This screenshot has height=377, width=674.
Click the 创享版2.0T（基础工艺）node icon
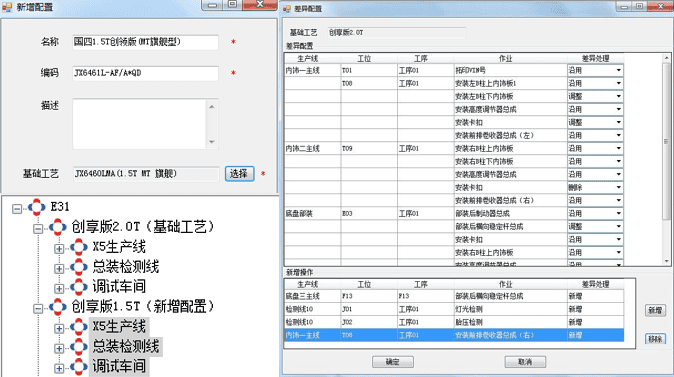coord(58,227)
